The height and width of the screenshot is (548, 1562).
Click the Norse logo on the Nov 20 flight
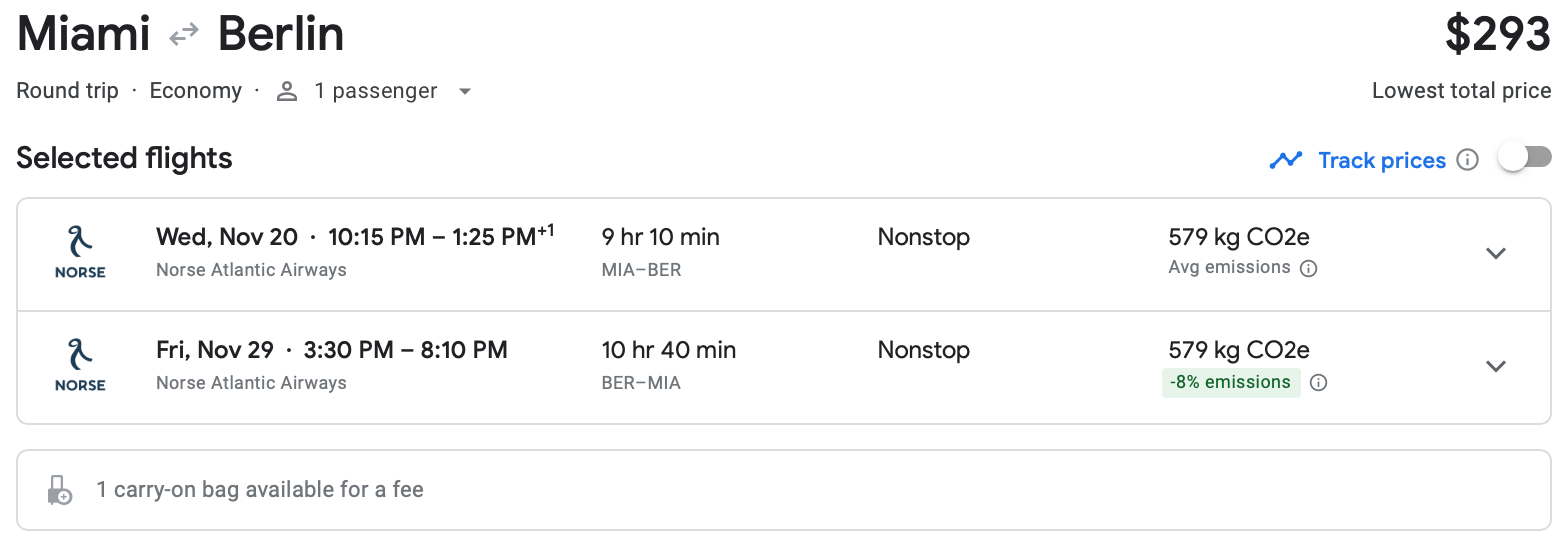[x=80, y=253]
